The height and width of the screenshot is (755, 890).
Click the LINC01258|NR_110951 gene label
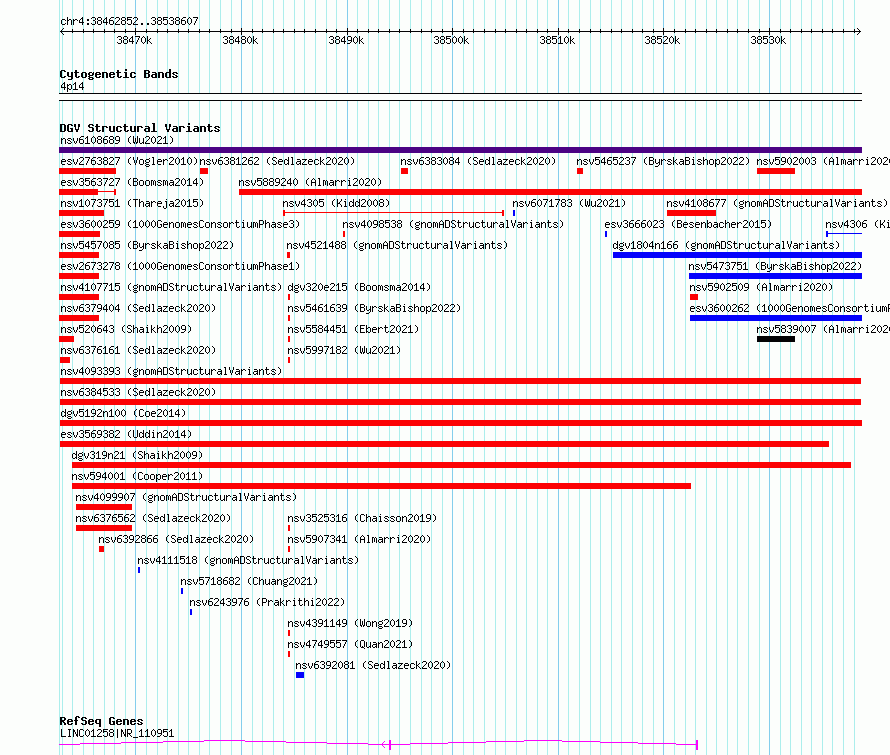(x=117, y=733)
